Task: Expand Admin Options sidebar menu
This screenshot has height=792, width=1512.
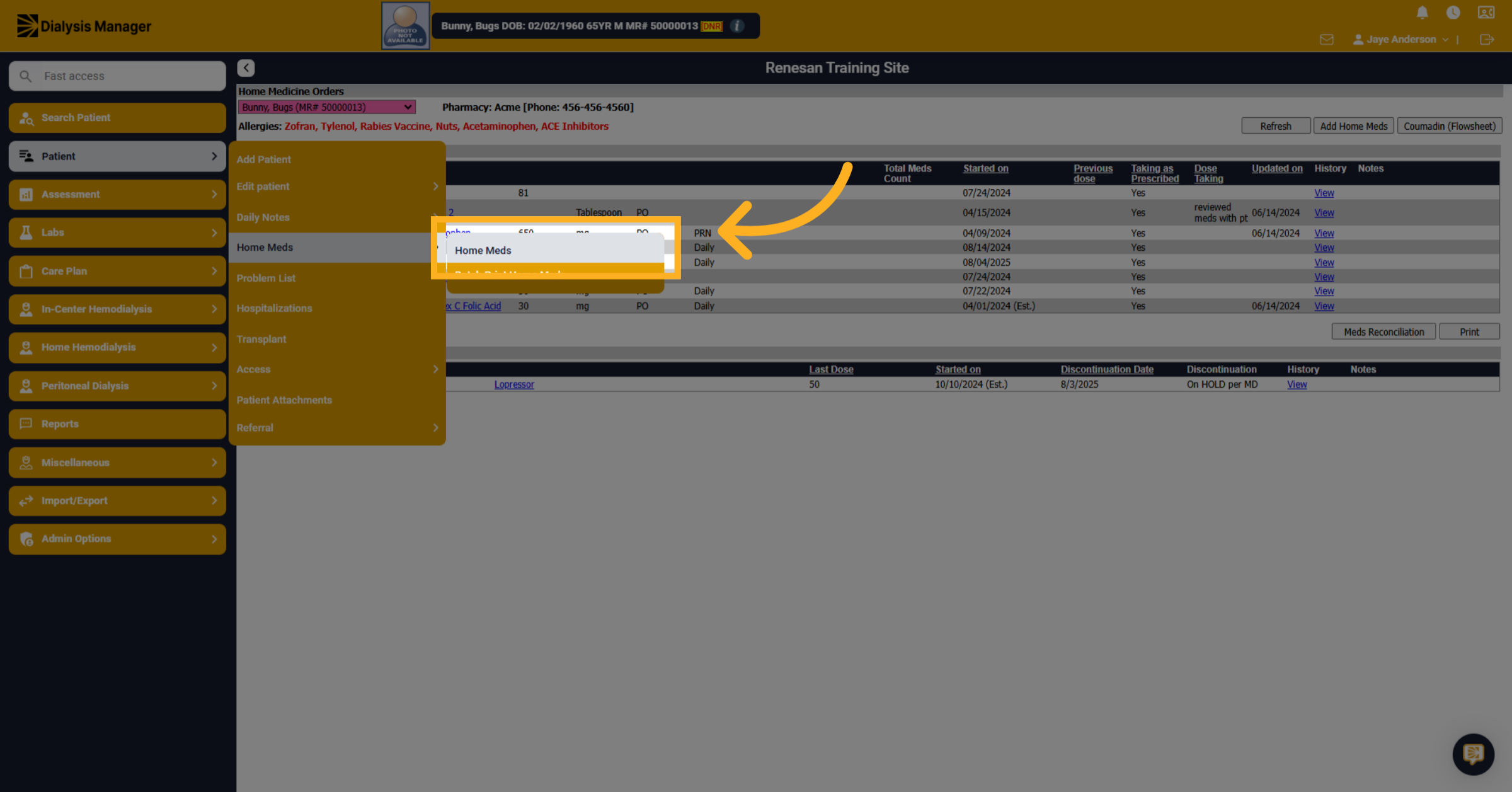Action: 117,539
